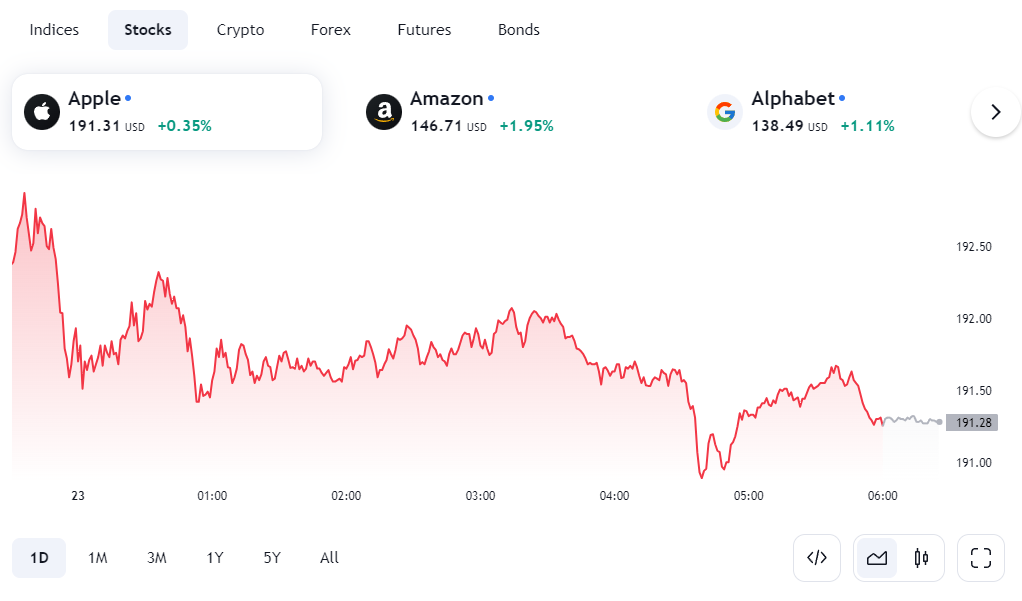The image size is (1022, 601).
Task: Click the 191.28 current price label
Action: click(972, 422)
